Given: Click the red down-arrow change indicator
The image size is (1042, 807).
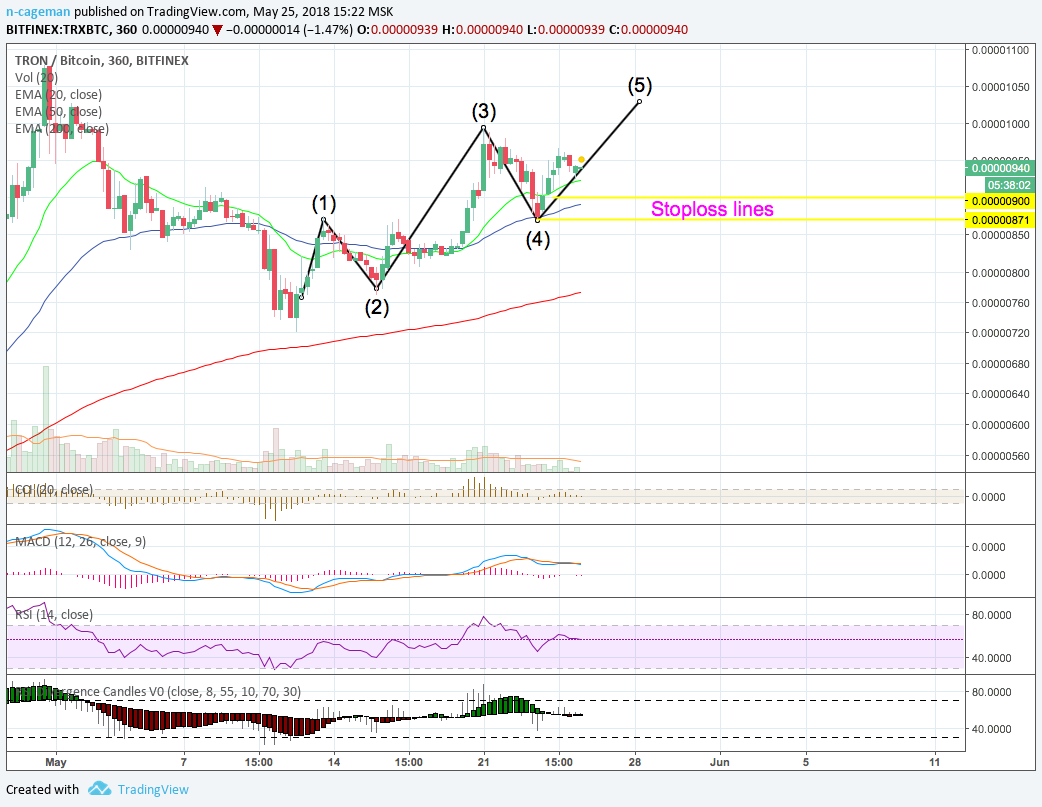Looking at the screenshot, I should [x=217, y=31].
